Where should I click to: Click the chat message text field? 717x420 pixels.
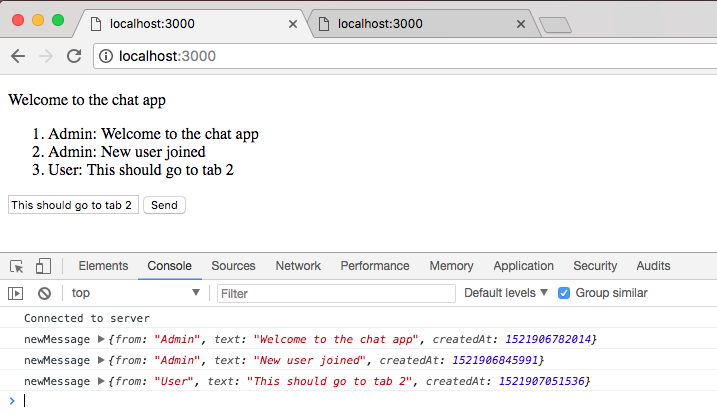72,205
